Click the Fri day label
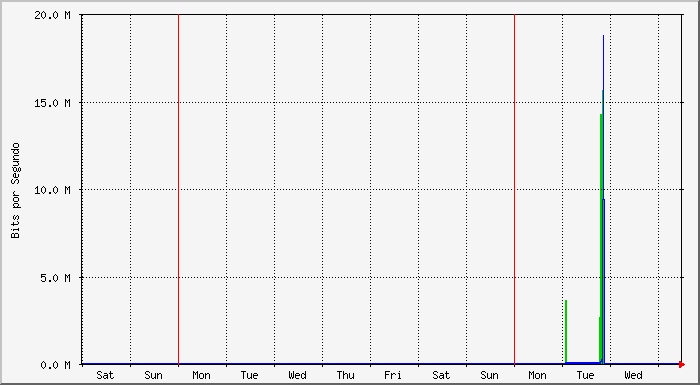 [x=393, y=375]
